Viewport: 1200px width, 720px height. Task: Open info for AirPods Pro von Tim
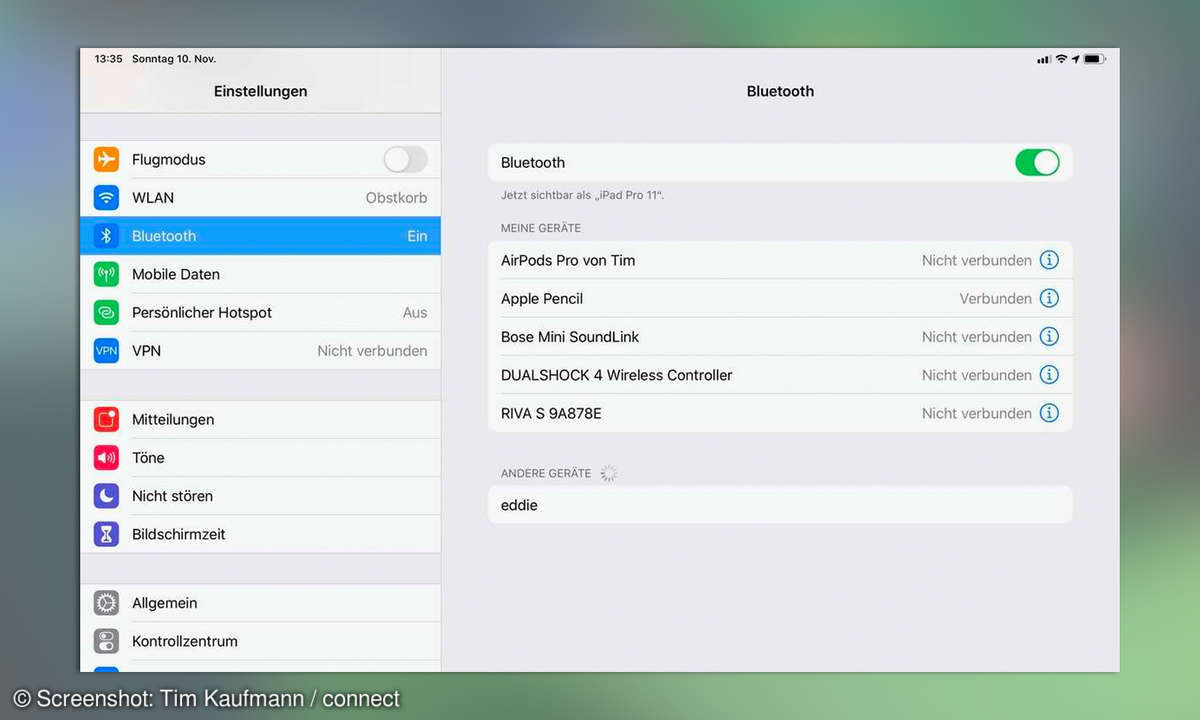tap(1049, 260)
